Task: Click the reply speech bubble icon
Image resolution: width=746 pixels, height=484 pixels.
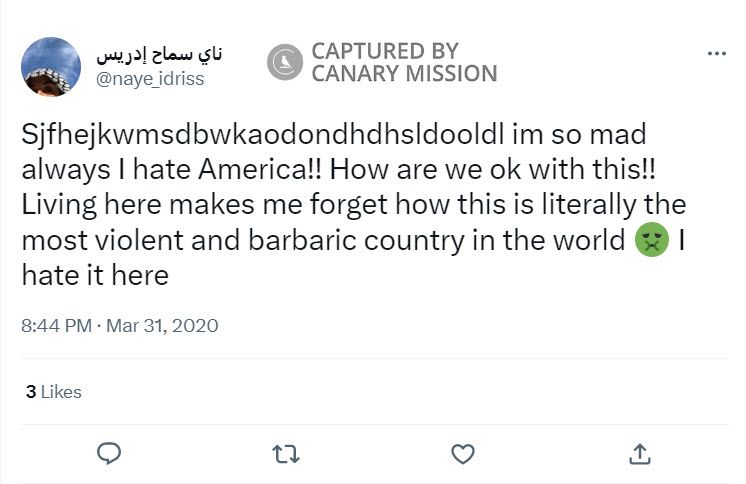Action: pyautogui.click(x=109, y=453)
